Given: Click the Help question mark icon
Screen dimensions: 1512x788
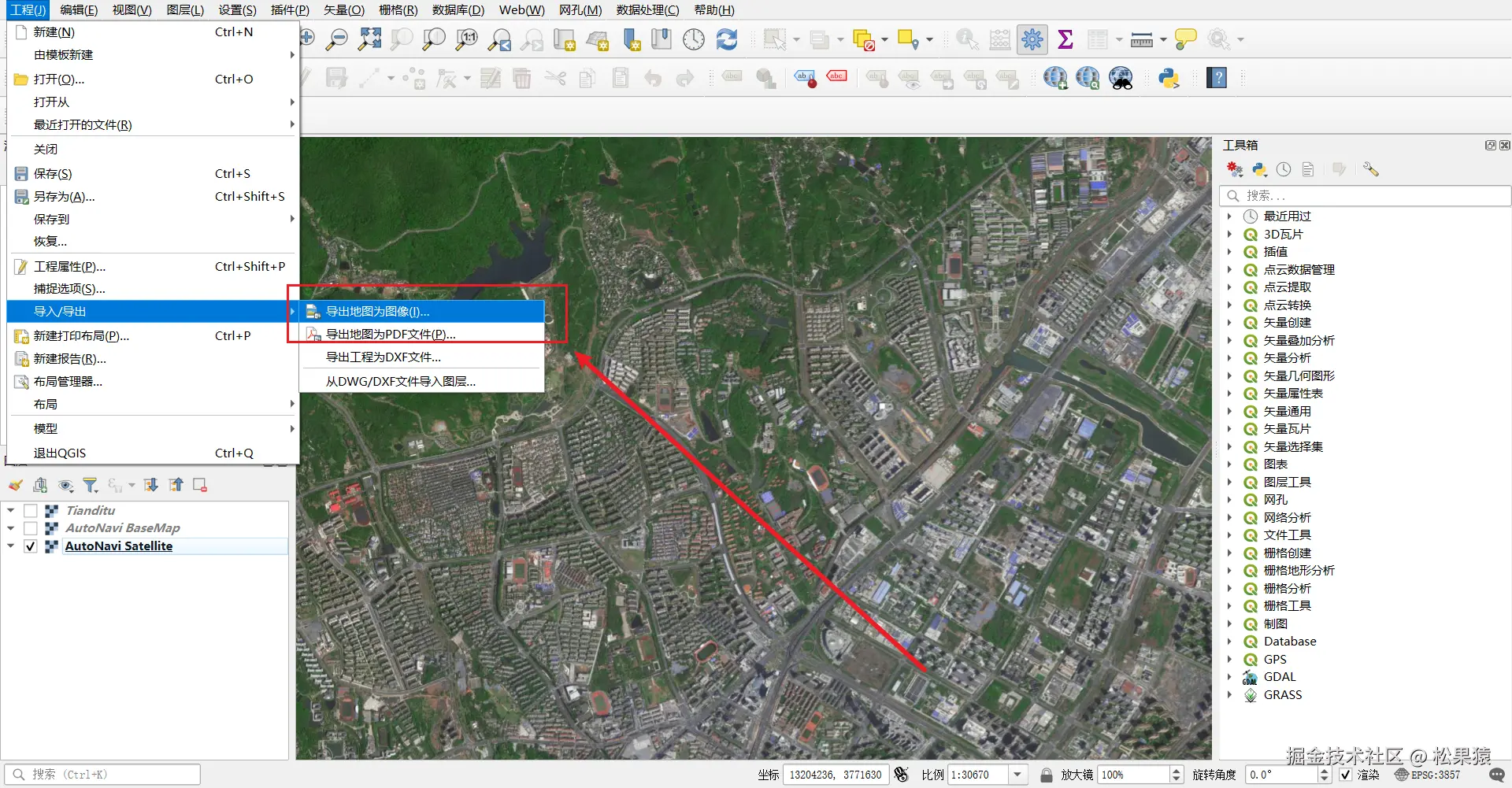Looking at the screenshot, I should click(1217, 78).
